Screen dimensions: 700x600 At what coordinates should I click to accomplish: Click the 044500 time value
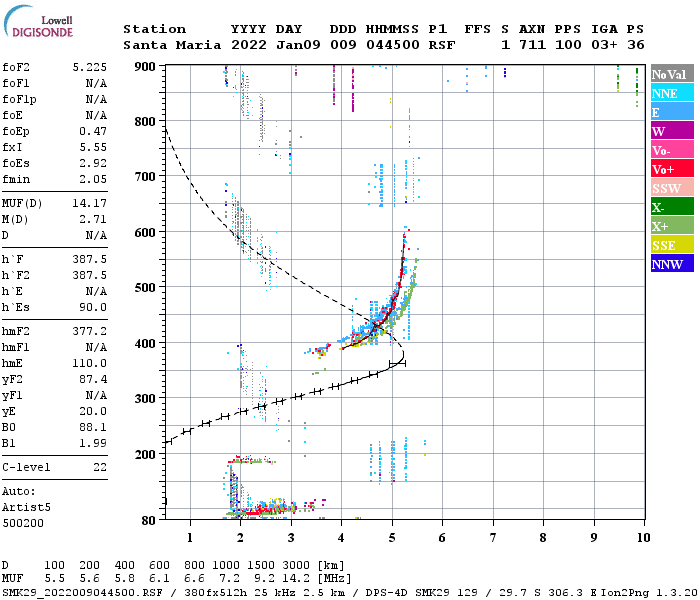(393, 45)
